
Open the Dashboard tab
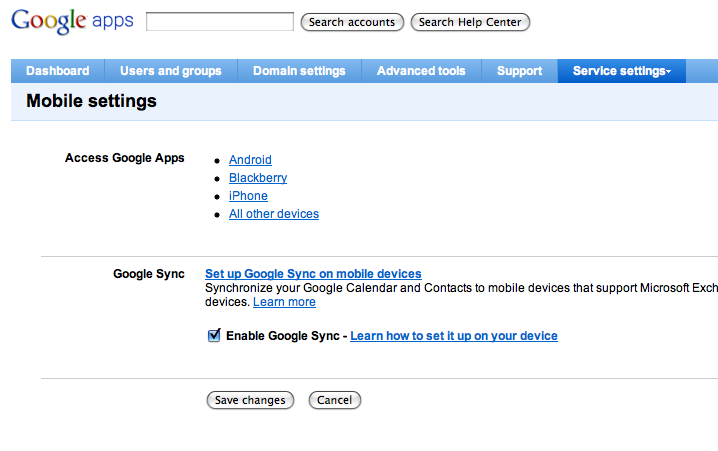coord(58,71)
